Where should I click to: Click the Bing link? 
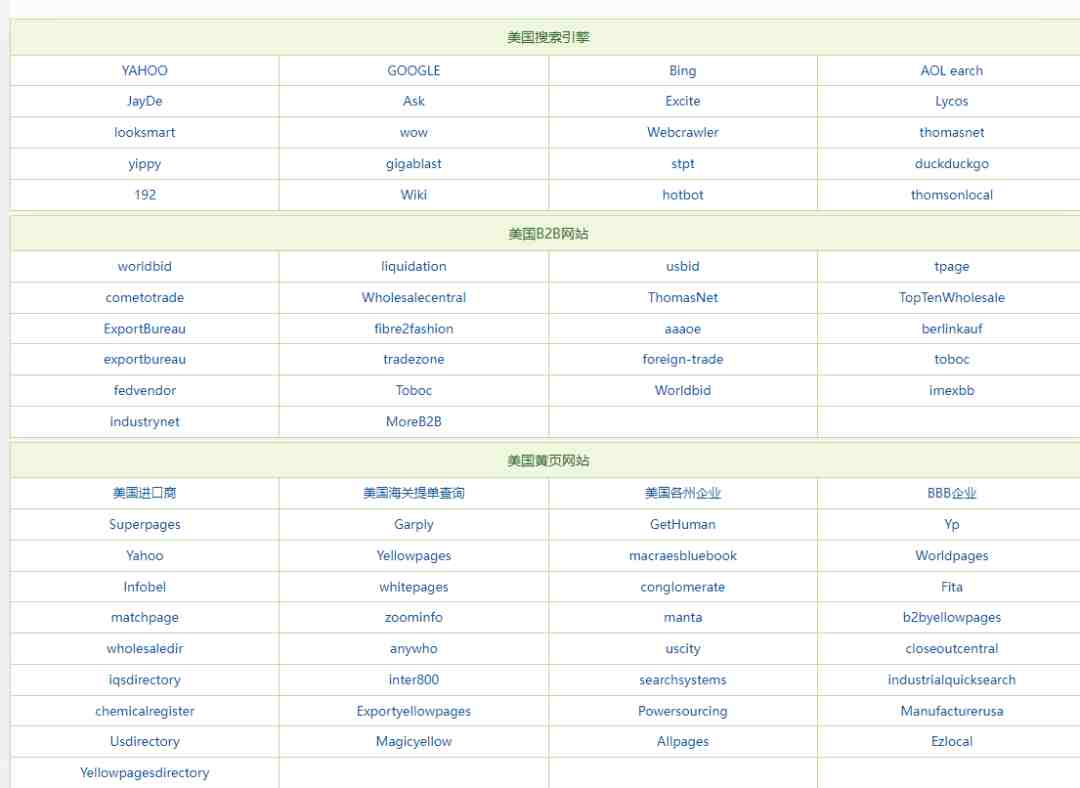tap(683, 70)
